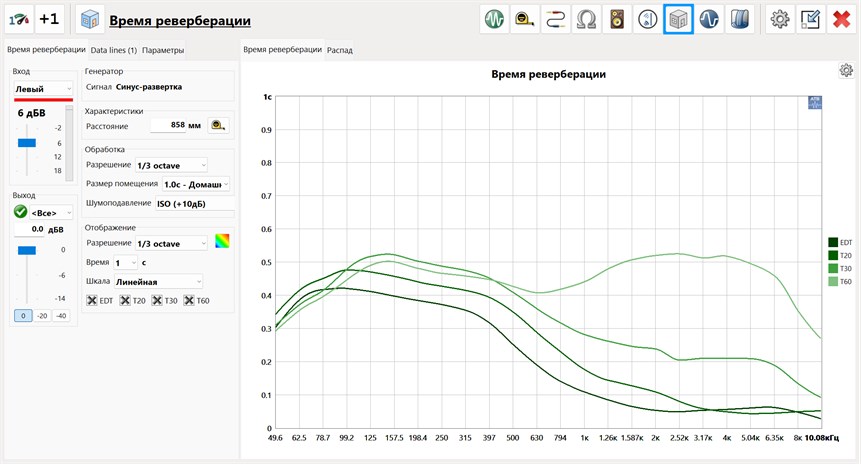Click the measure distance icon beside 858 мм
This screenshot has height=464, width=861.
tap(217, 125)
